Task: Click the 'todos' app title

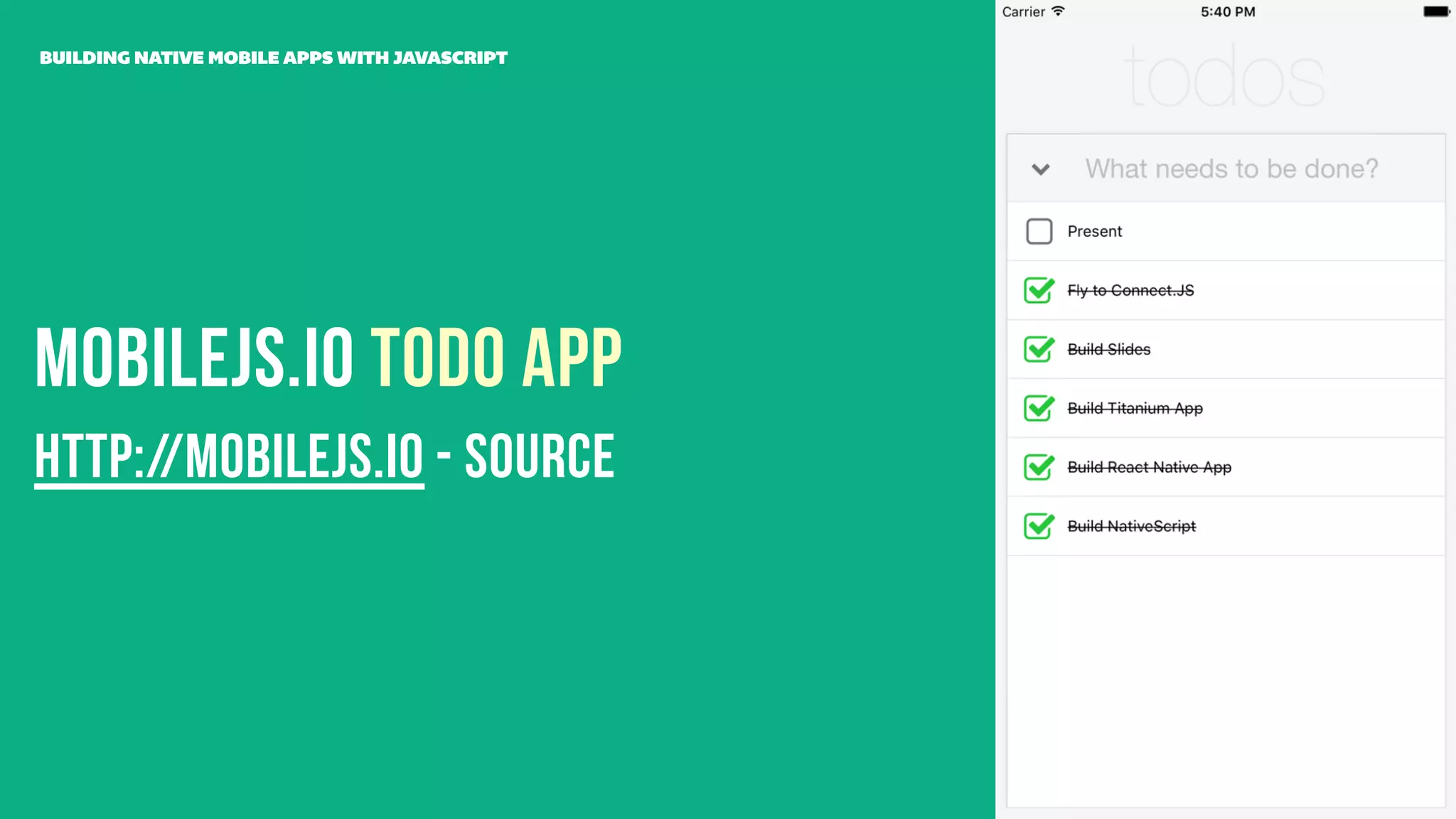Action: 1226,75
